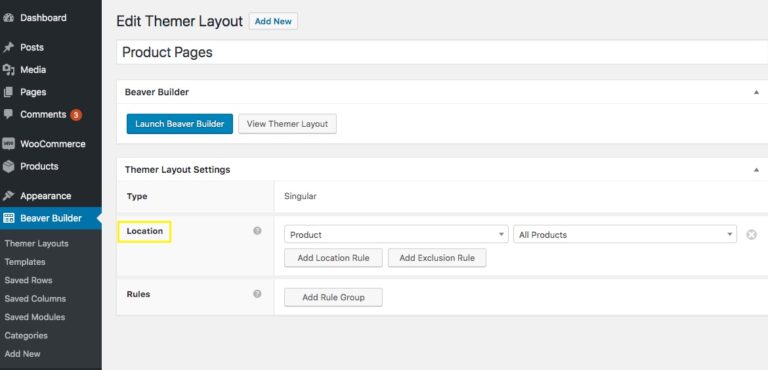
Task: Collapse the Beaver Builder panel
Action: (x=757, y=92)
